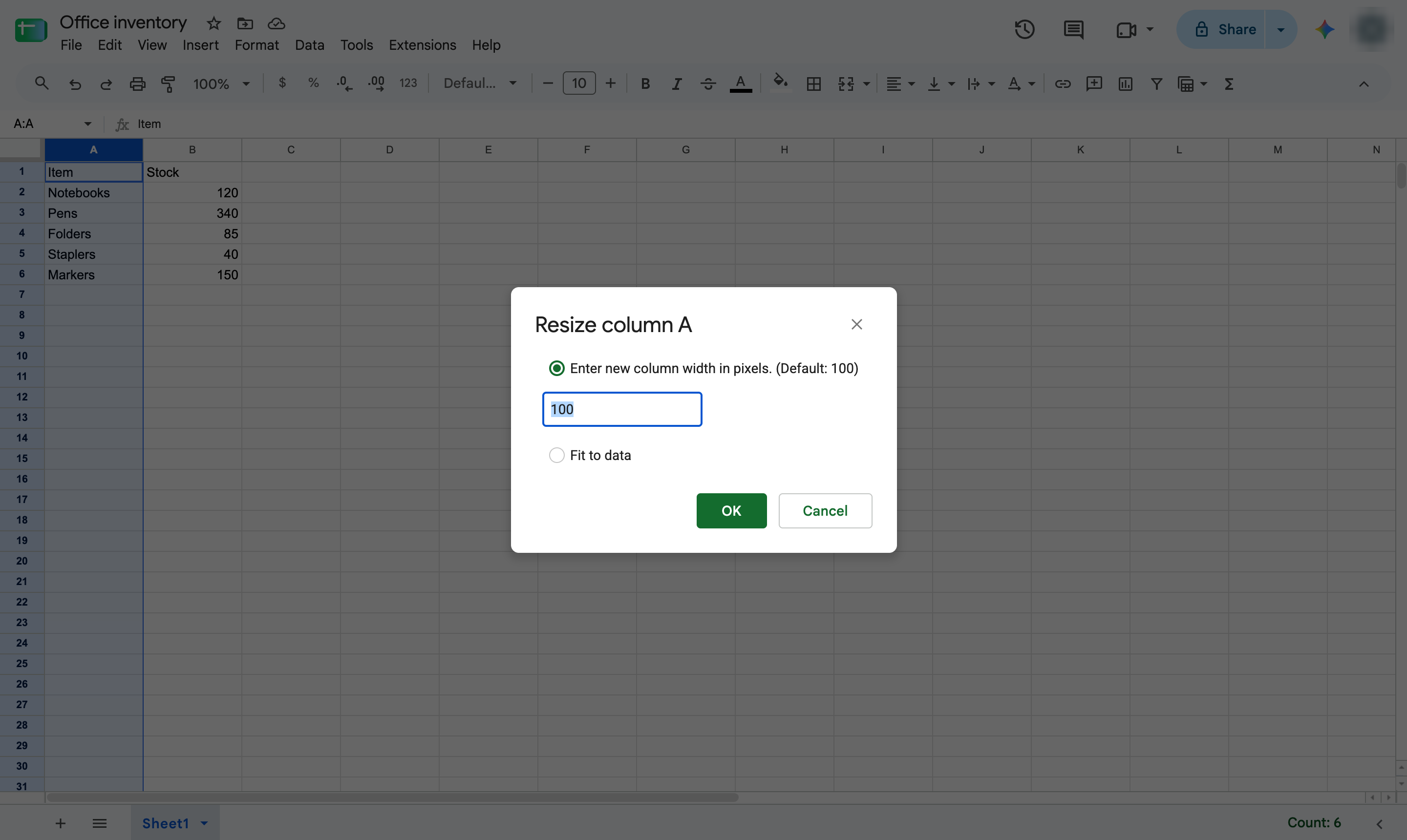Viewport: 1407px width, 840px height.
Task: Open the Format menu
Action: pos(257,45)
